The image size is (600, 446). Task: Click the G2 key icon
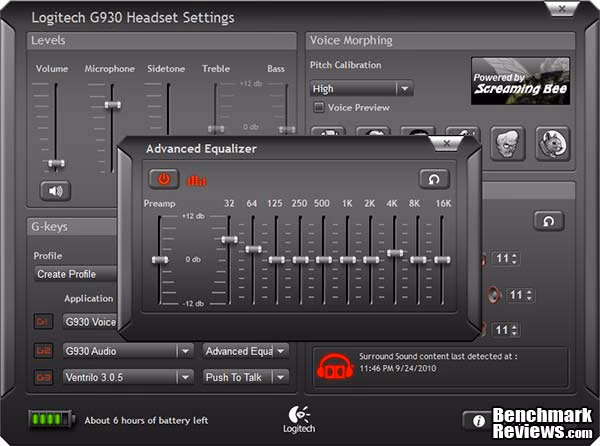pyautogui.click(x=43, y=350)
